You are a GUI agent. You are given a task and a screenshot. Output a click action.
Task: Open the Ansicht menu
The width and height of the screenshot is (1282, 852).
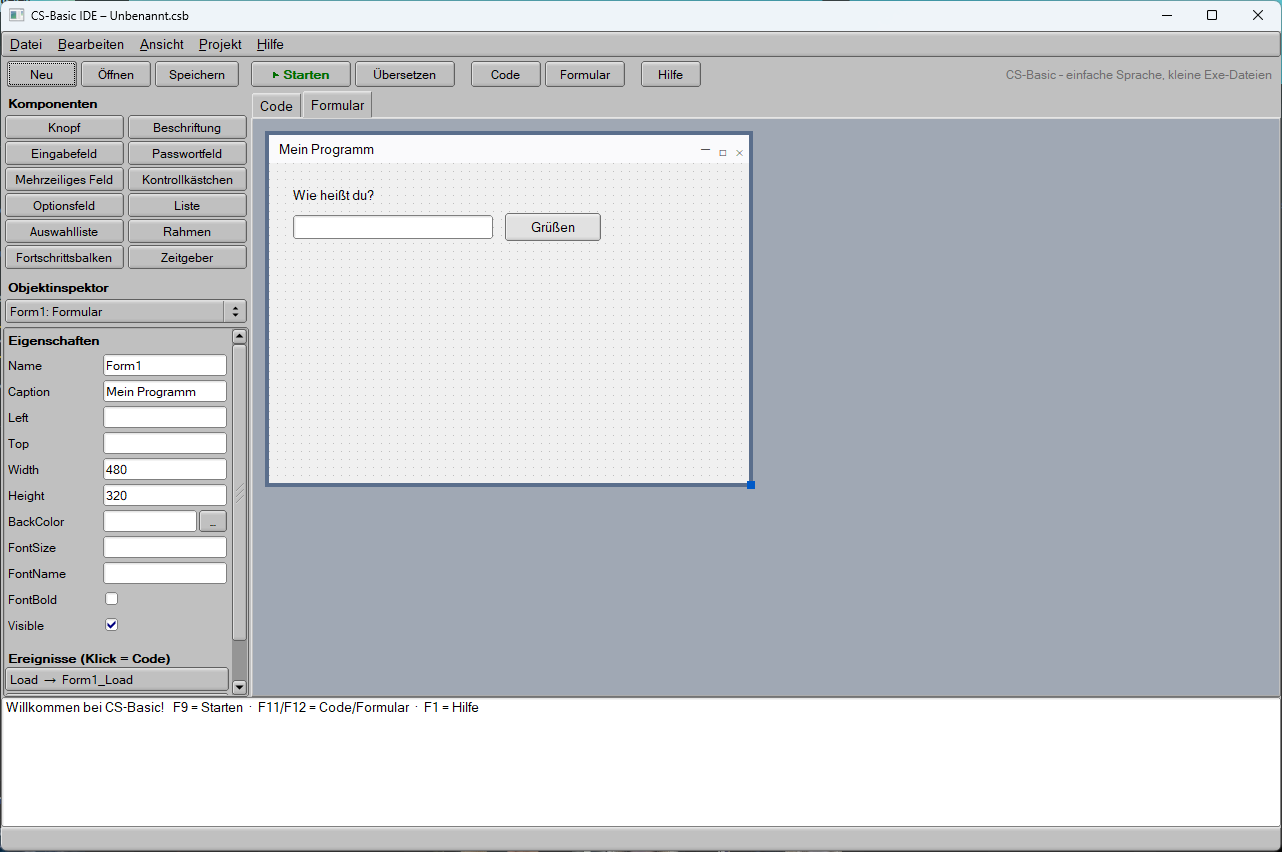click(162, 44)
